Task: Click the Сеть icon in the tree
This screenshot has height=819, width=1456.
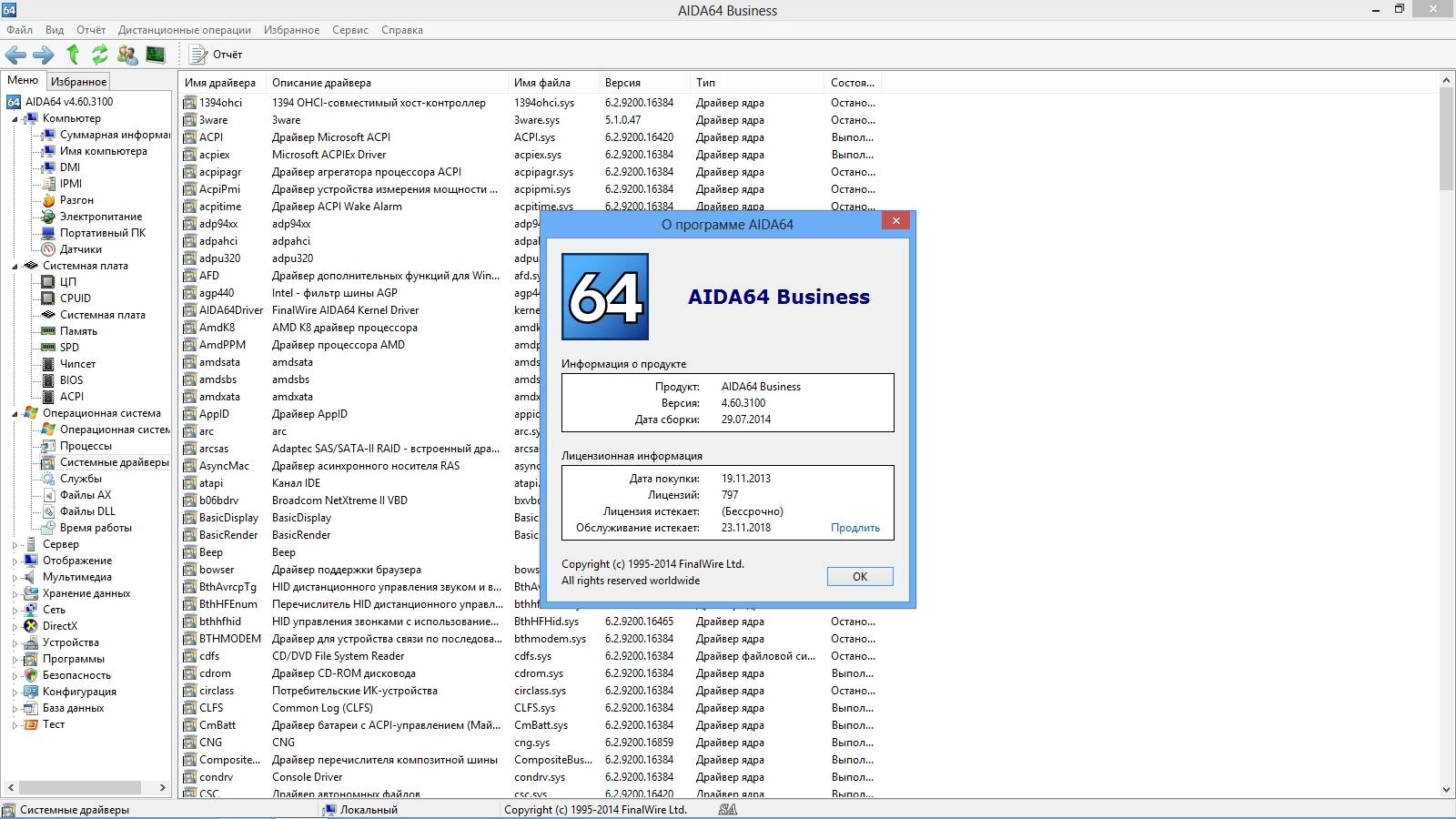Action: click(x=31, y=610)
